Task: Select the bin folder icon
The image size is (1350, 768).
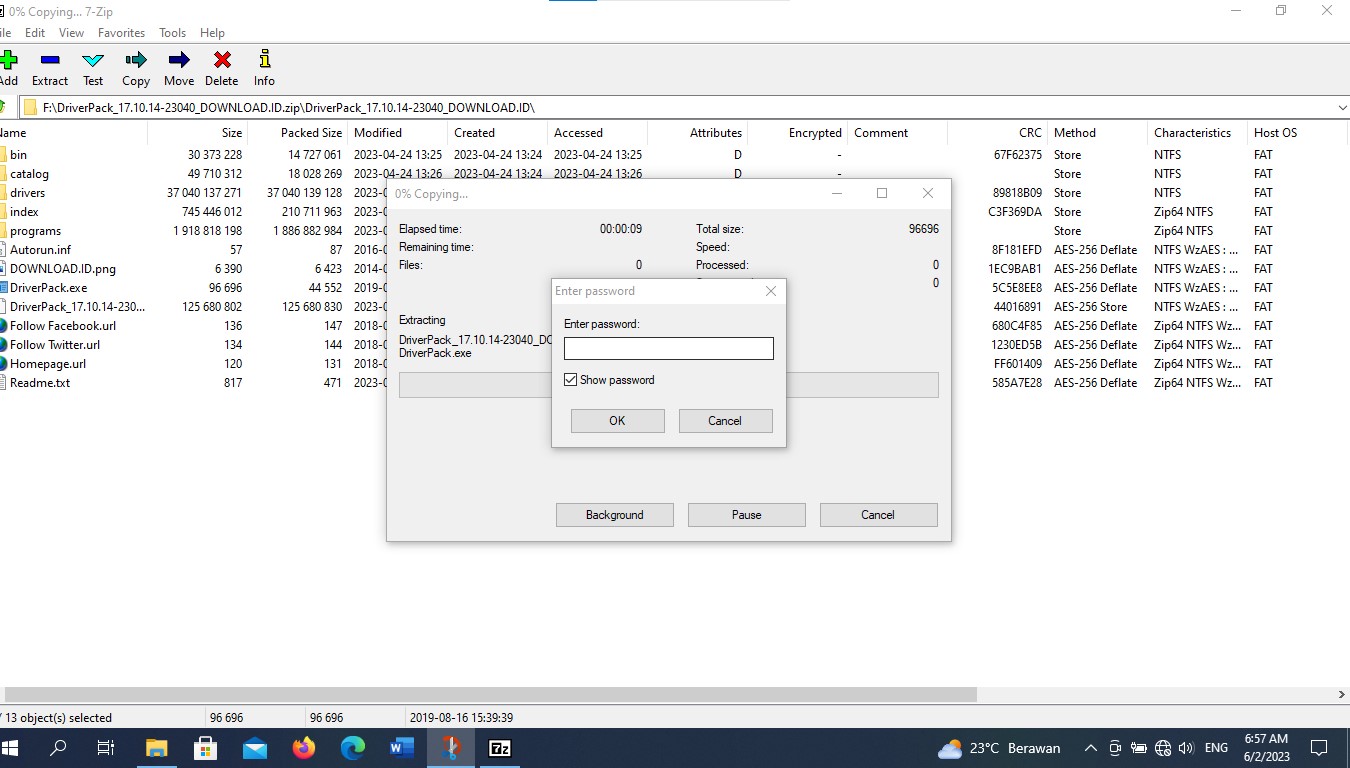Action: 3,155
